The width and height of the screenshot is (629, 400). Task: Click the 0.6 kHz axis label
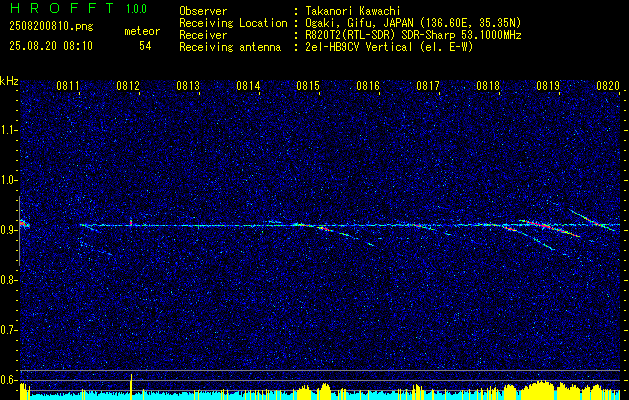point(8,380)
